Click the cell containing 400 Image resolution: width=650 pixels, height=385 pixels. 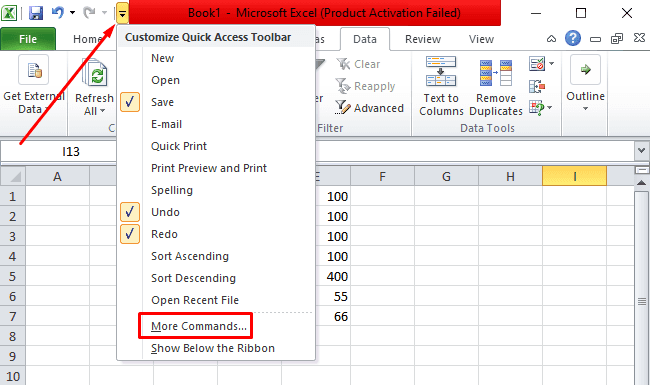[333, 276]
